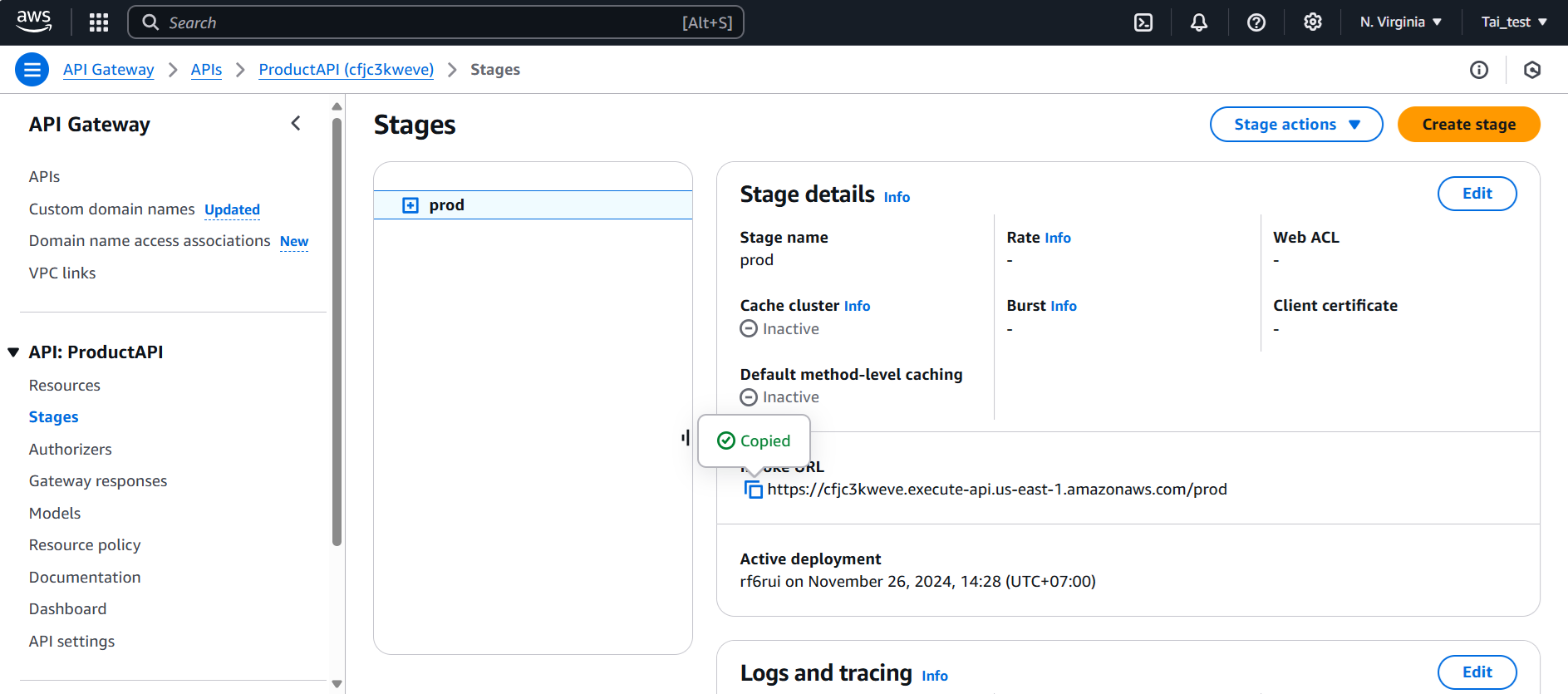This screenshot has width=1568, height=694.
Task: Click Edit in Logs and tracing
Action: coord(1477,672)
